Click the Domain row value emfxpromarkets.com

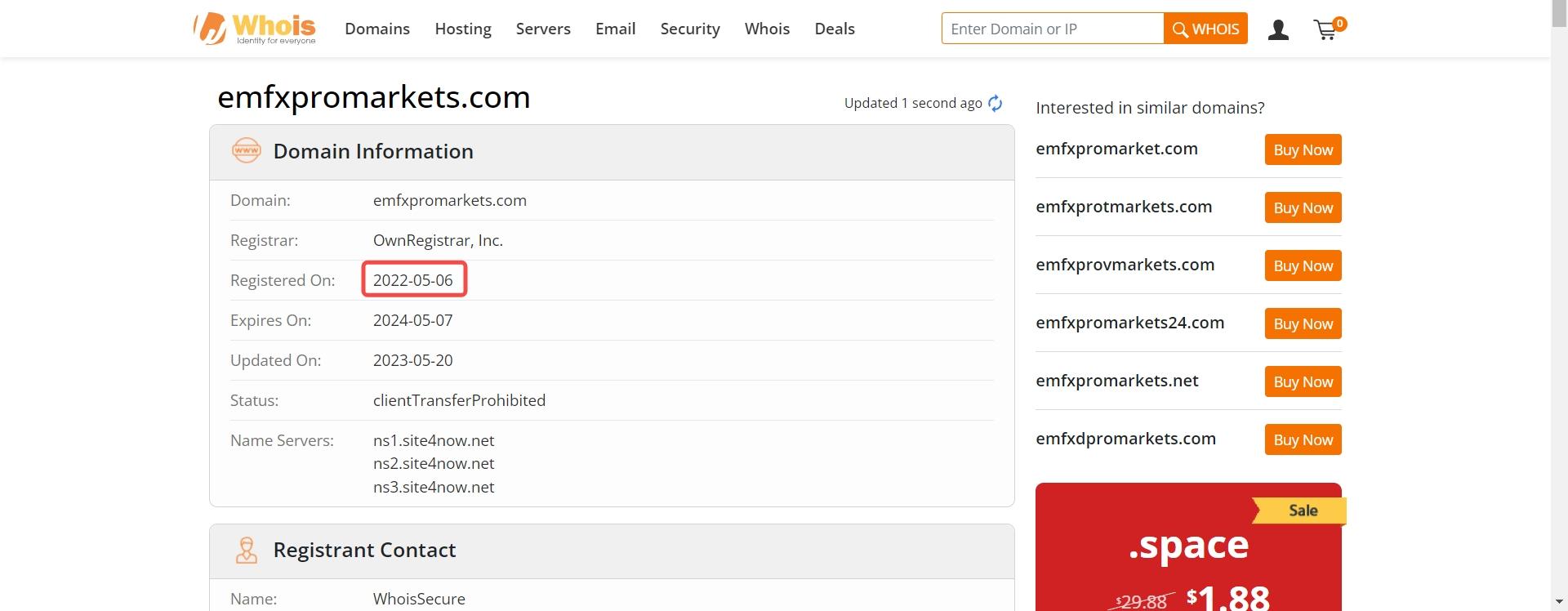tap(450, 200)
